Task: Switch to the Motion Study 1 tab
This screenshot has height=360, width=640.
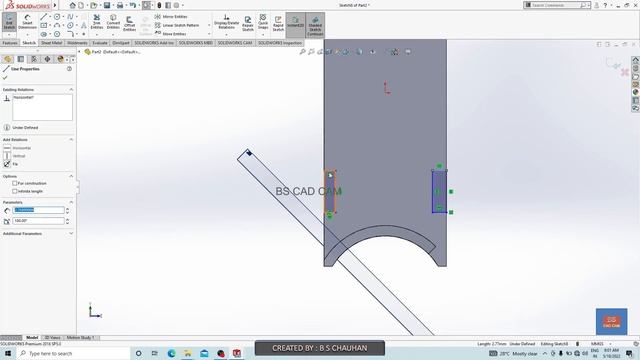Action: (80, 338)
